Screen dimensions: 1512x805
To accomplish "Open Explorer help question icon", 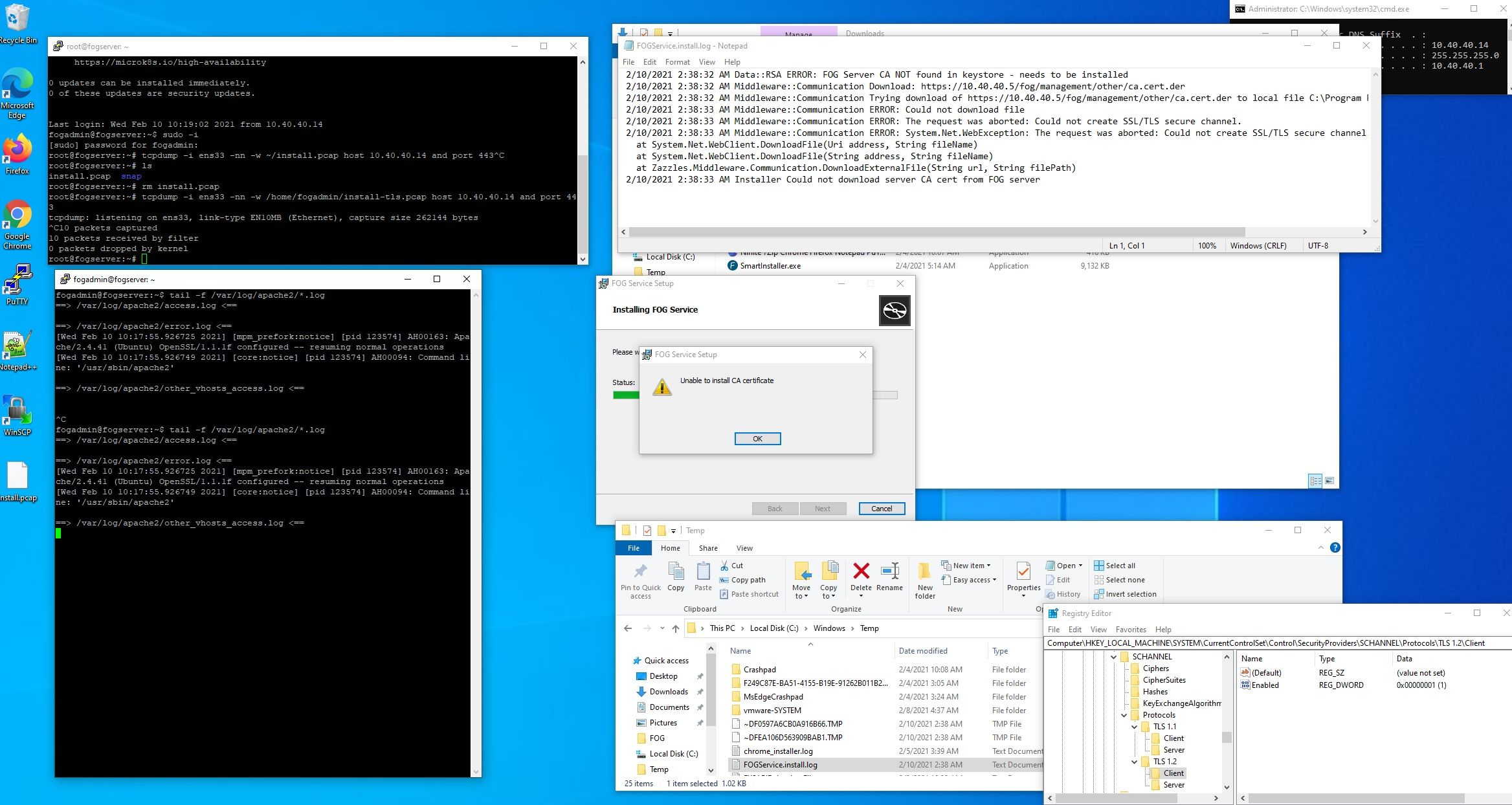I will (x=1335, y=547).
